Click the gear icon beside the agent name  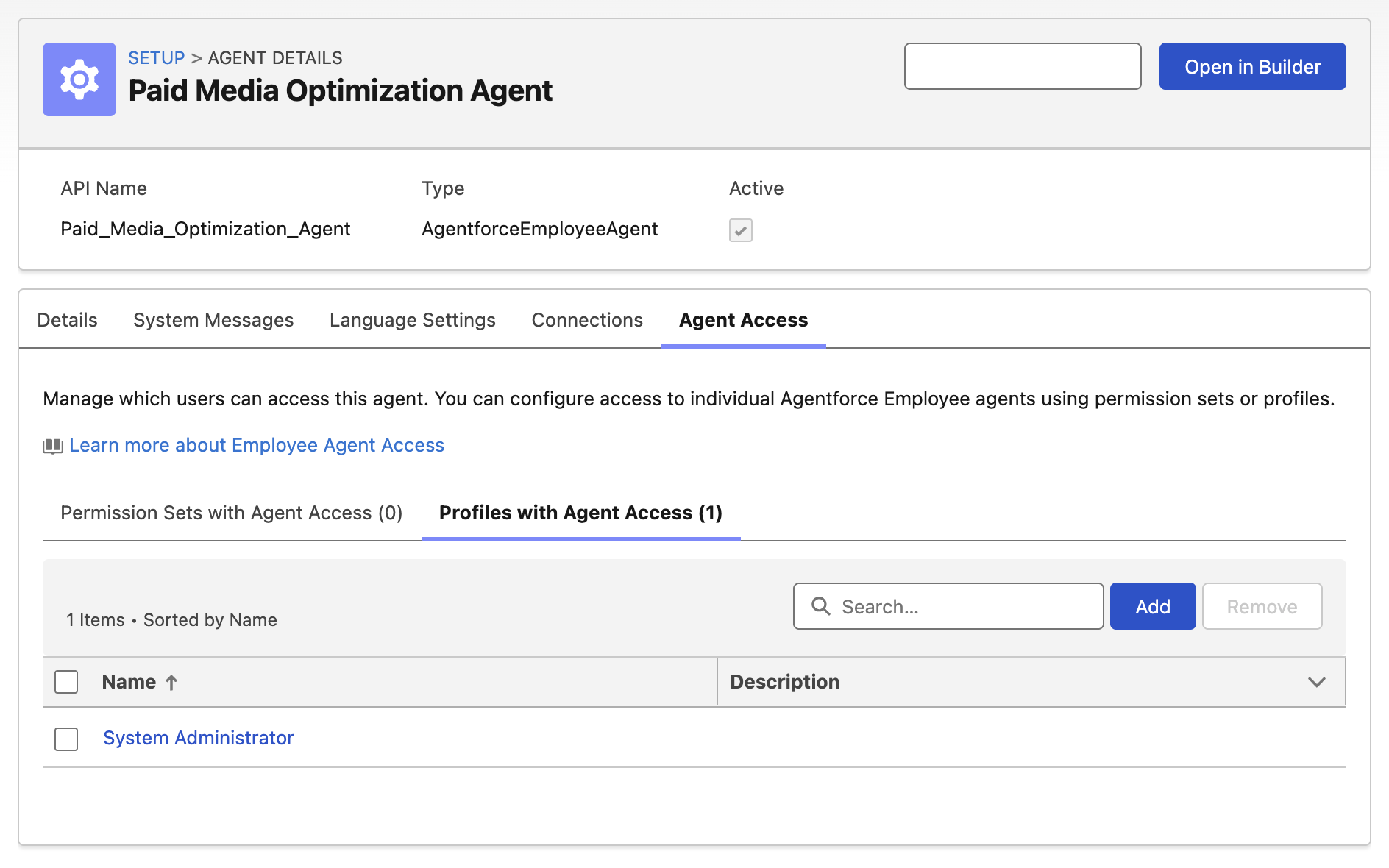pos(79,79)
